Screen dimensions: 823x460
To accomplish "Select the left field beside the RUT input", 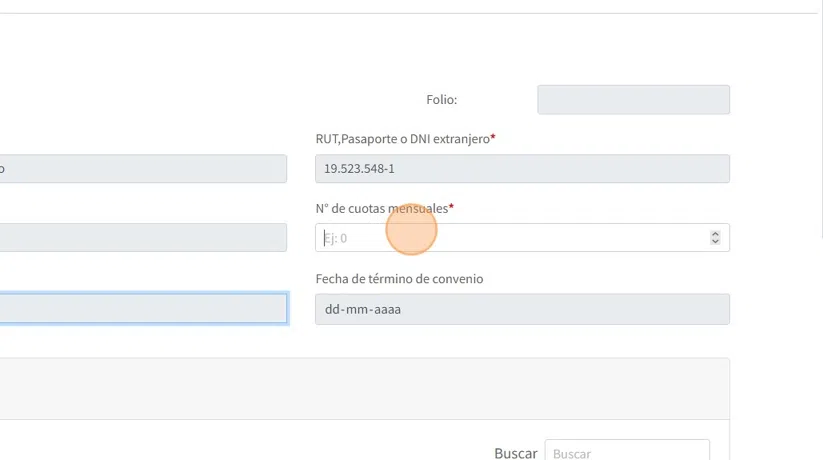I will click(143, 169).
